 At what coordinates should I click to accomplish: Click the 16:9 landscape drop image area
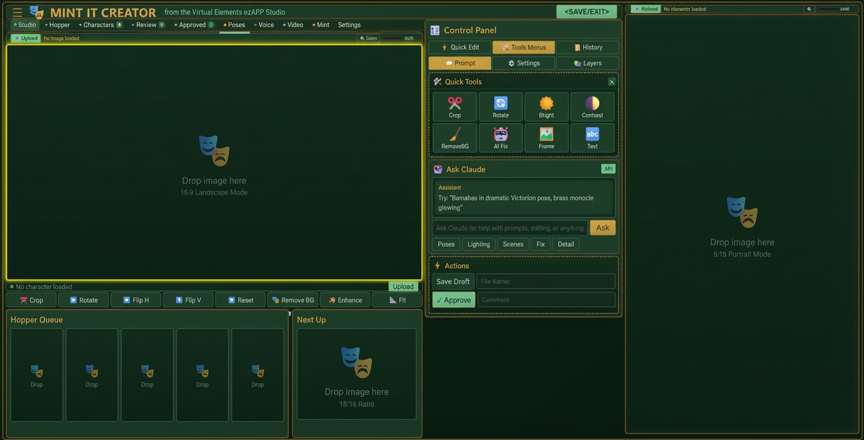pyautogui.click(x=214, y=162)
